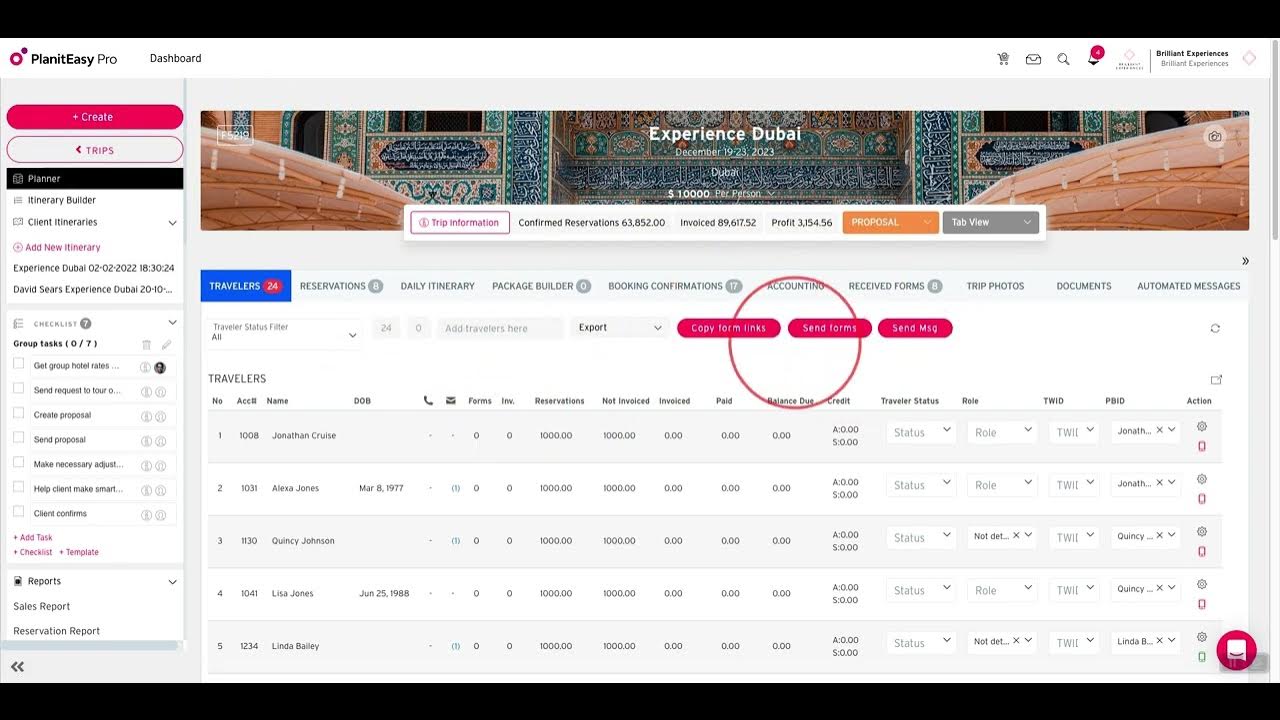Image resolution: width=1280 pixels, height=720 pixels.
Task: Click the phone column header icon
Action: pos(428,401)
